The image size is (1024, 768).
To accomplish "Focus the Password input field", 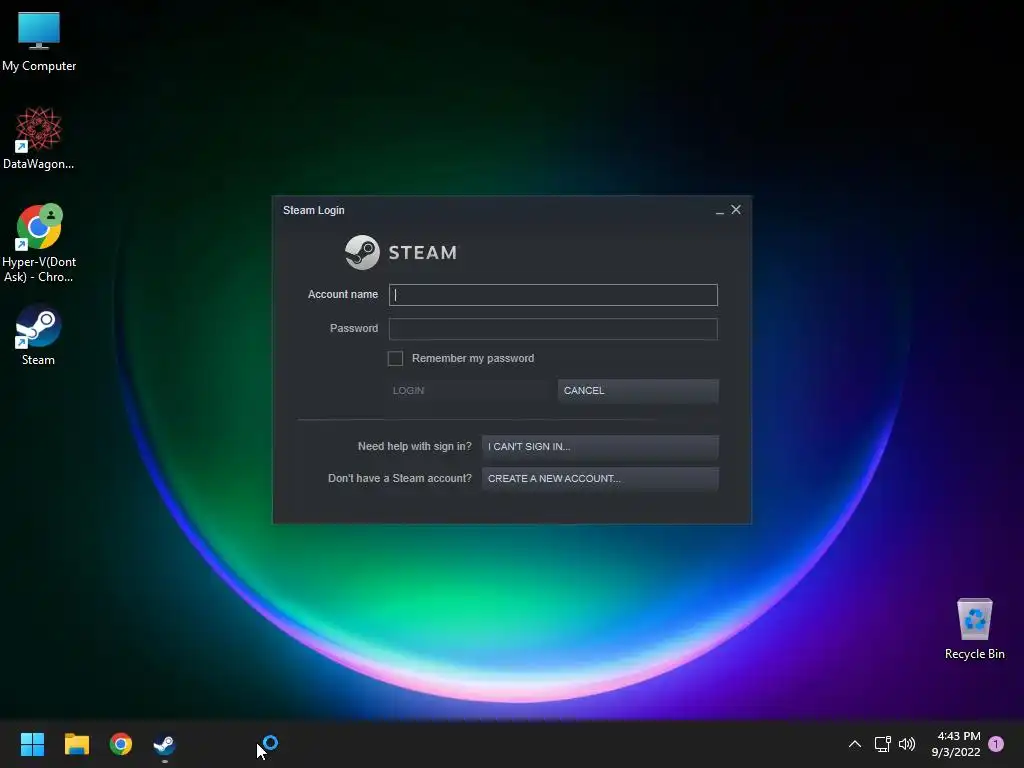I will tap(553, 328).
